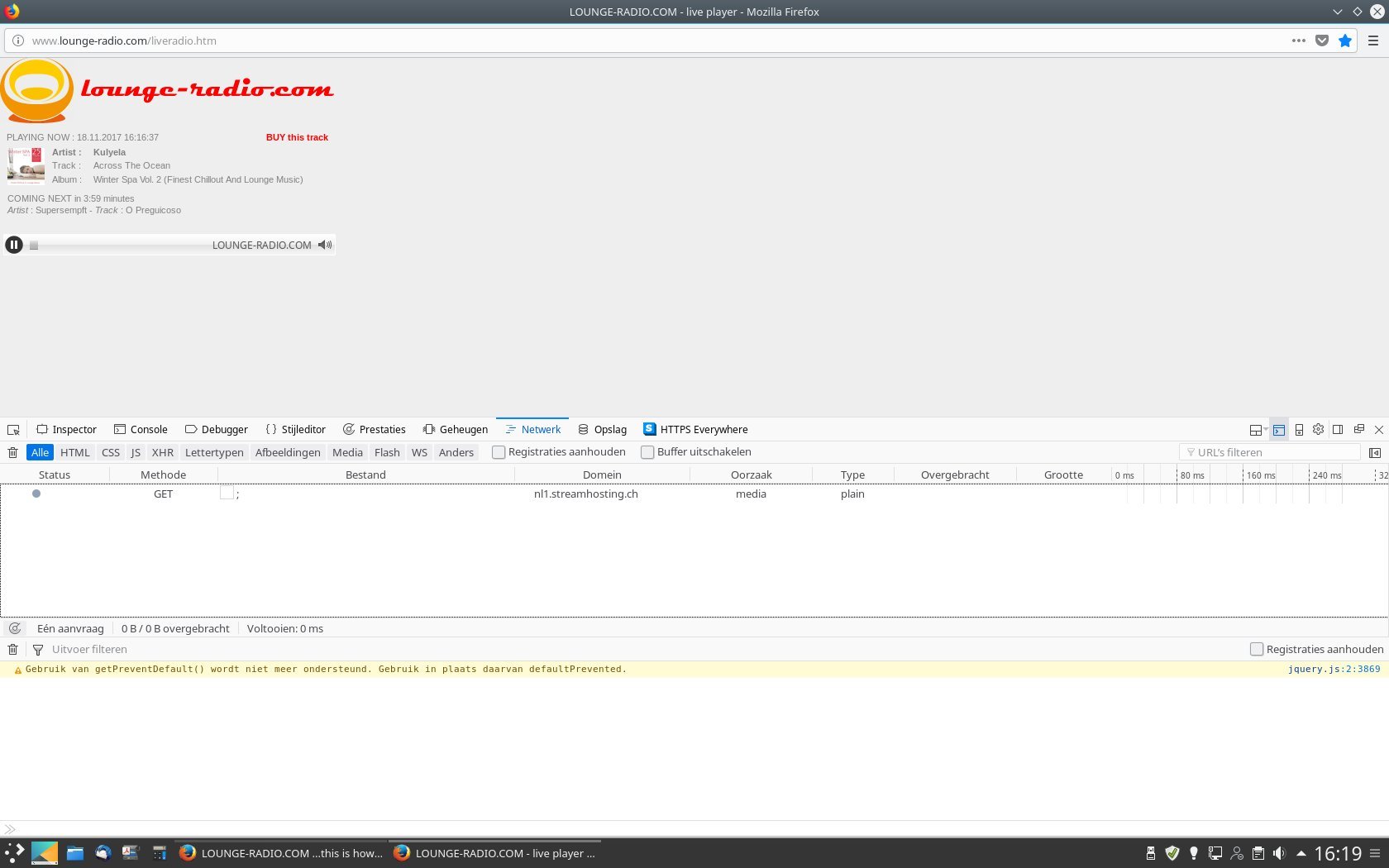Screen dimensions: 1389x868
Task: Switch to the Console tab
Action: pos(141,430)
